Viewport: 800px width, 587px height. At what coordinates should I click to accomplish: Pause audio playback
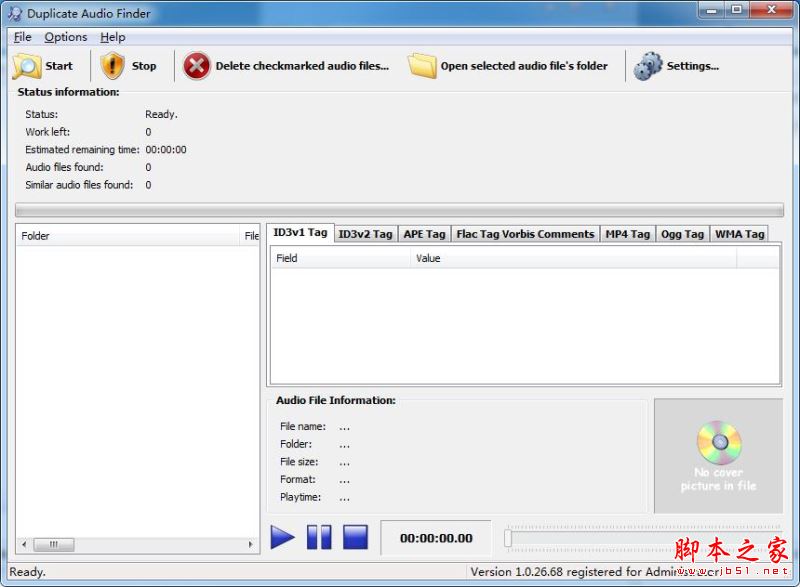[x=319, y=538]
